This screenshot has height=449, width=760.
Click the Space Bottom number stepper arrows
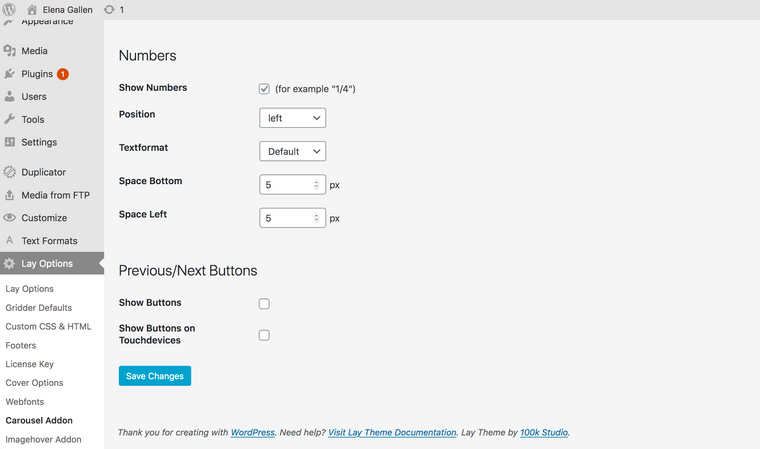[x=317, y=185]
